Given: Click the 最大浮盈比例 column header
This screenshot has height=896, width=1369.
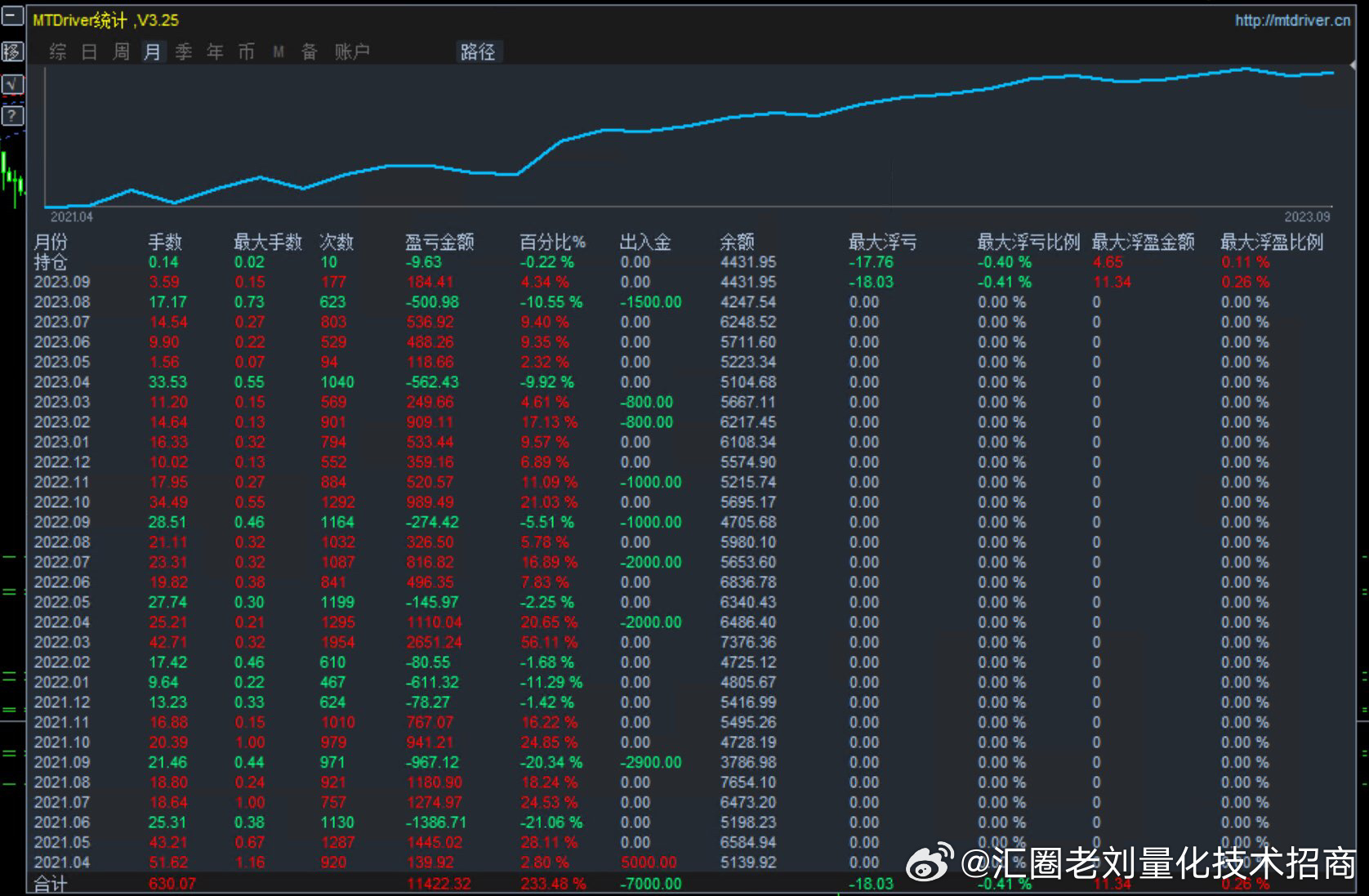Looking at the screenshot, I should point(1272,242).
